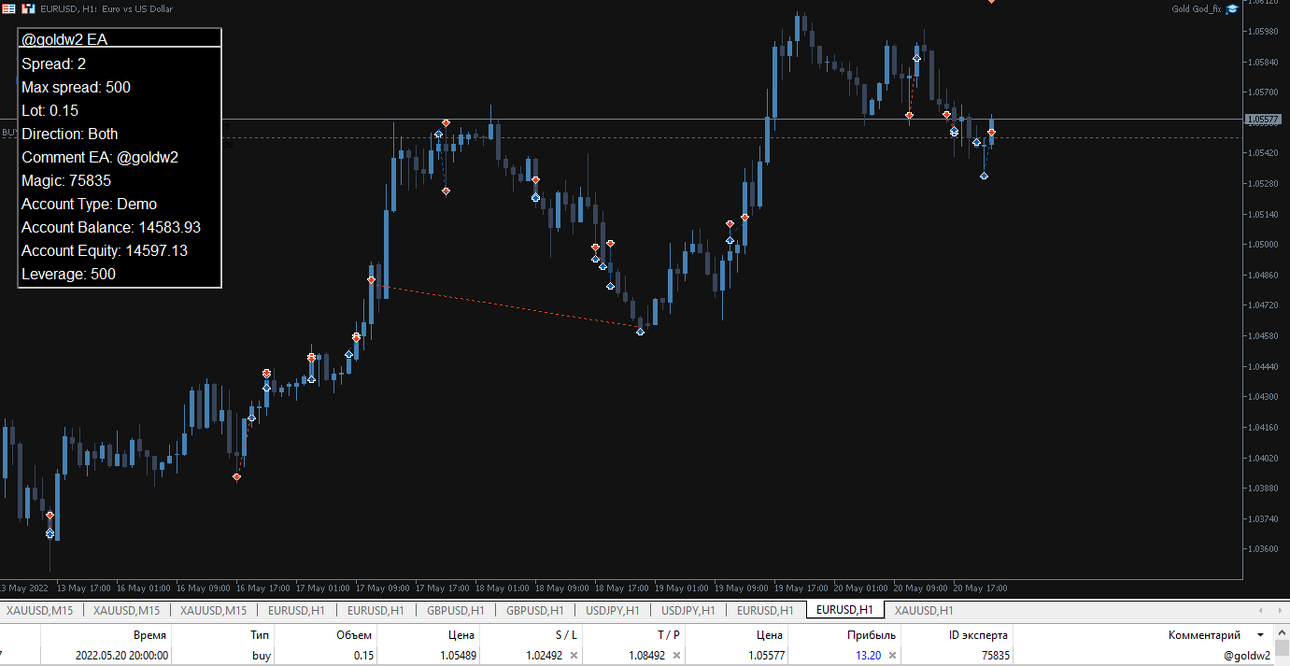Viewport: 1290px width, 666px height.
Task: Close the position via x beside profit 13.20
Action: [x=891, y=656]
